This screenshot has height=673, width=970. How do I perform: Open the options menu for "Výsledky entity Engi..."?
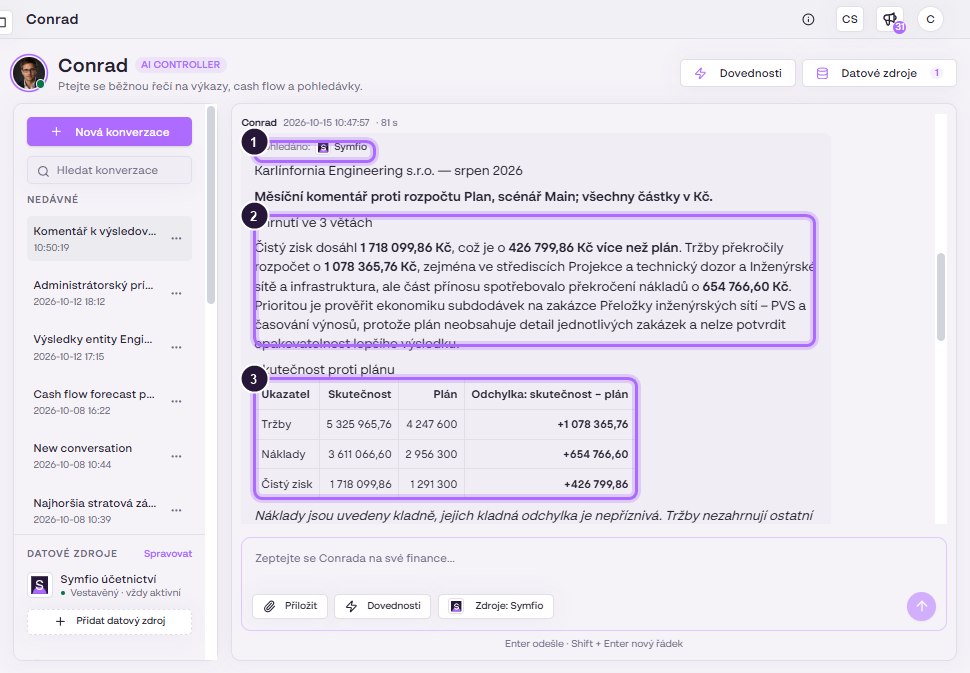176,347
